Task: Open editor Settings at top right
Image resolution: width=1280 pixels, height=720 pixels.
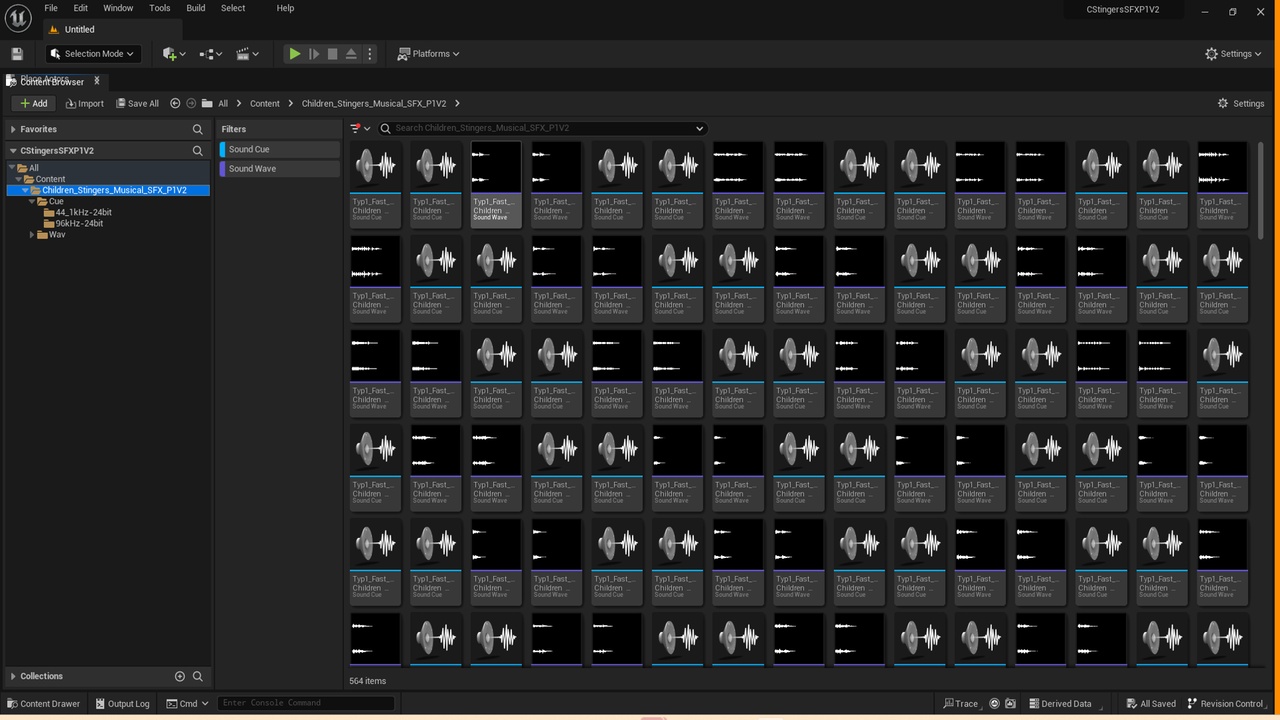Action: coord(1234,54)
